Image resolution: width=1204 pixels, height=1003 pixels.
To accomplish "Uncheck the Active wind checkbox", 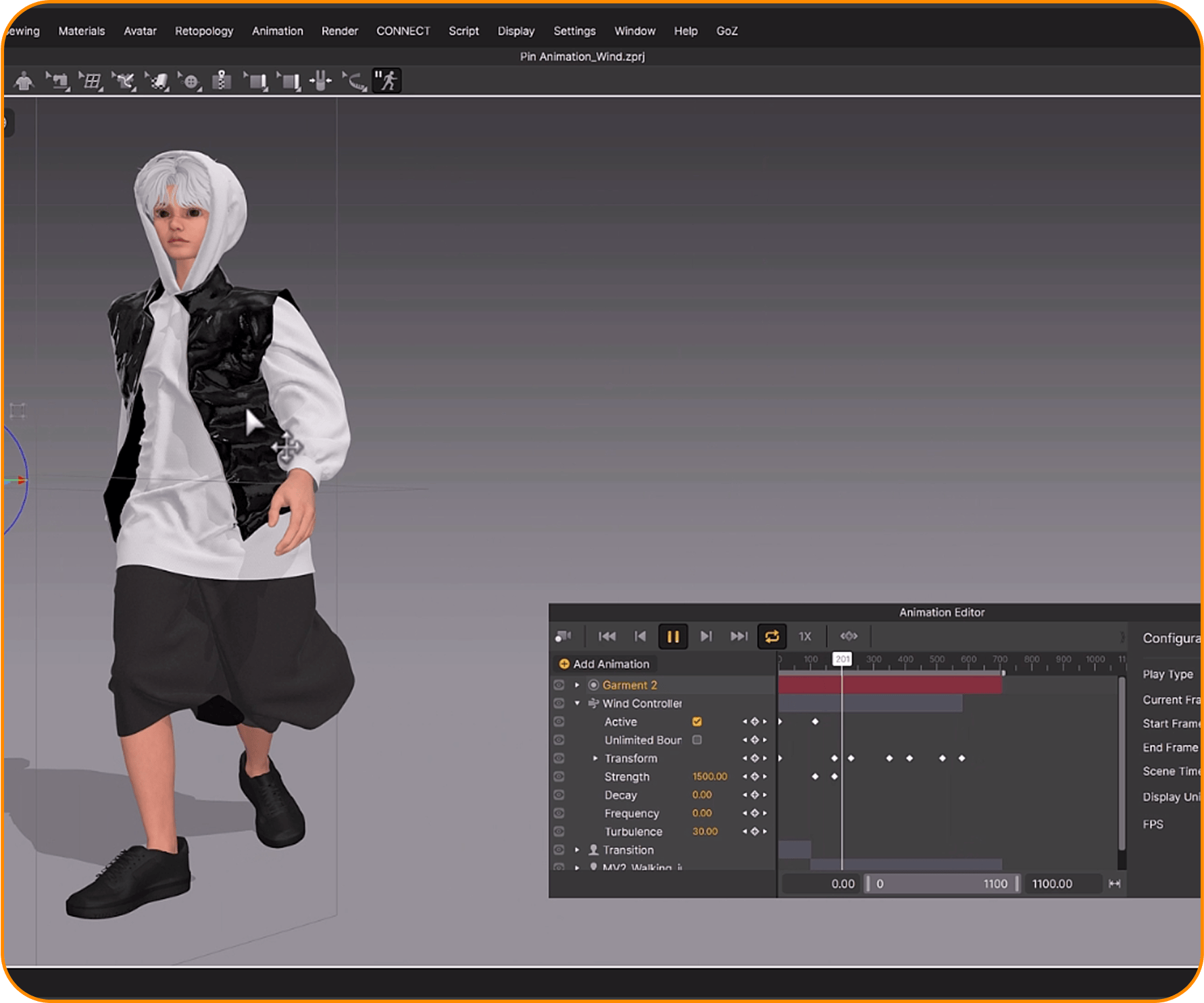I will click(x=697, y=722).
